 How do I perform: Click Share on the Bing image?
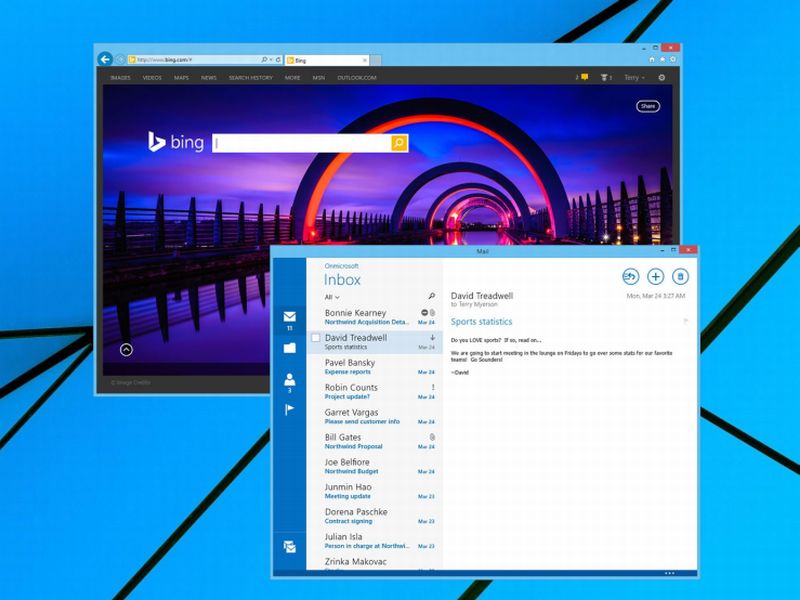click(x=648, y=106)
